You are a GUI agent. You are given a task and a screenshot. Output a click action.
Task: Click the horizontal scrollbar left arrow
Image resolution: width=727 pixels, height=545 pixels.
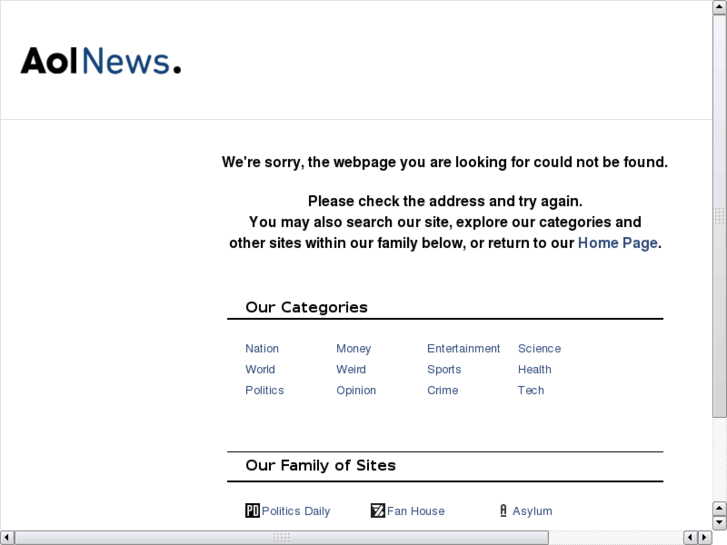[7, 537]
